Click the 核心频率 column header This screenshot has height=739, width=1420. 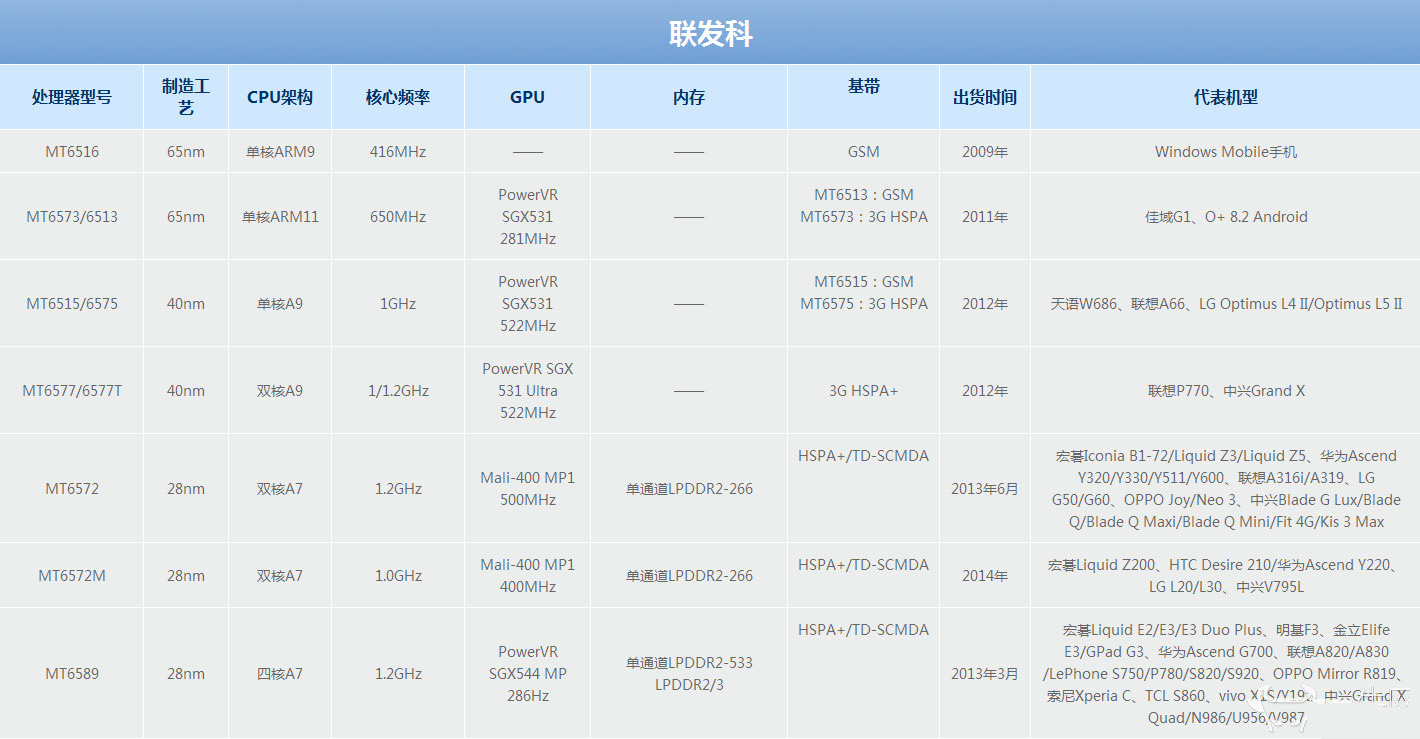click(398, 97)
